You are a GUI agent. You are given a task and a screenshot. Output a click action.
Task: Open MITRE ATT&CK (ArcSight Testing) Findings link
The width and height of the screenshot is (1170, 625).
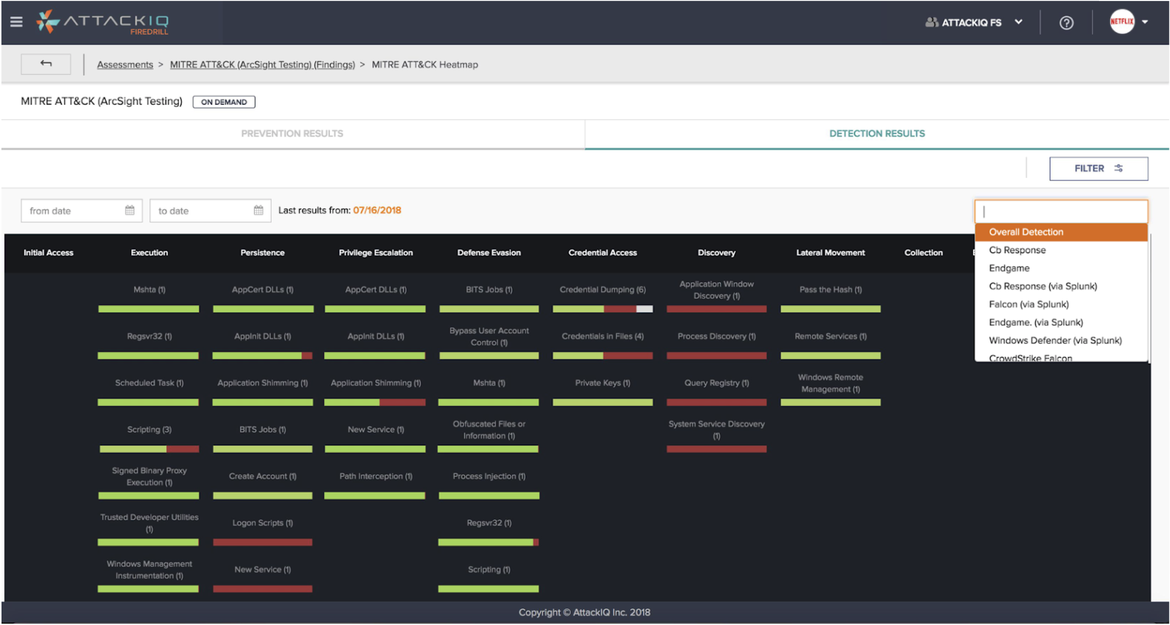(262, 65)
